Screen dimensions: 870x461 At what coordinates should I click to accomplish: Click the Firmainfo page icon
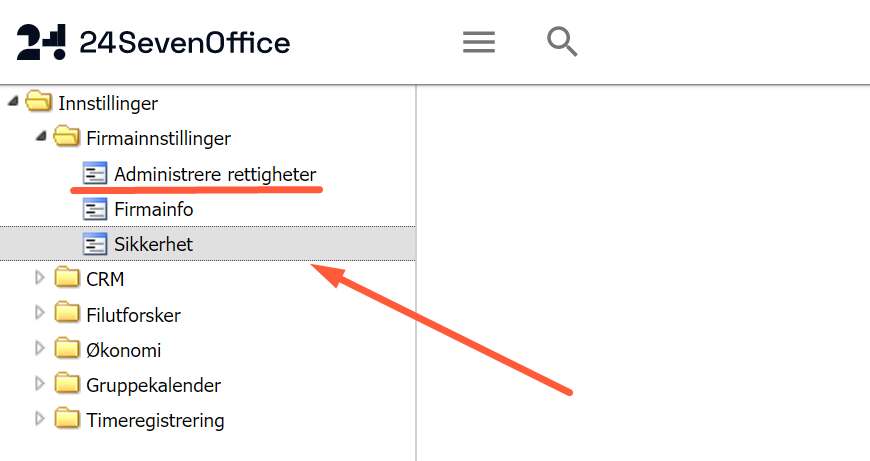[95, 209]
